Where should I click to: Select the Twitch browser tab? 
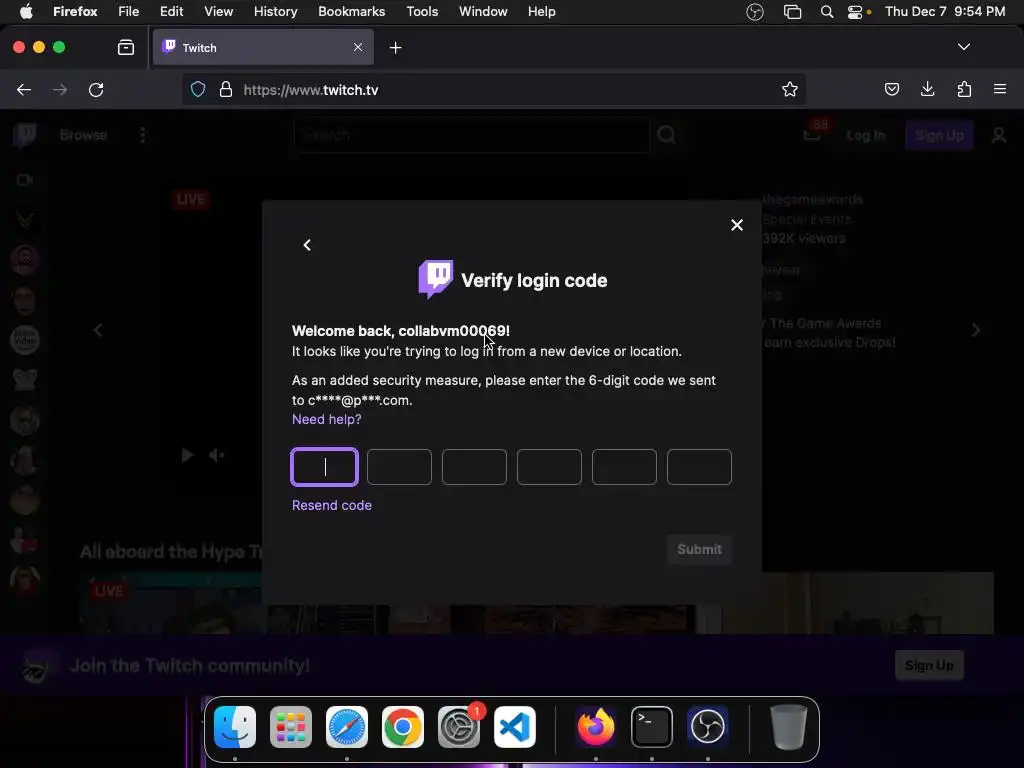click(x=263, y=47)
